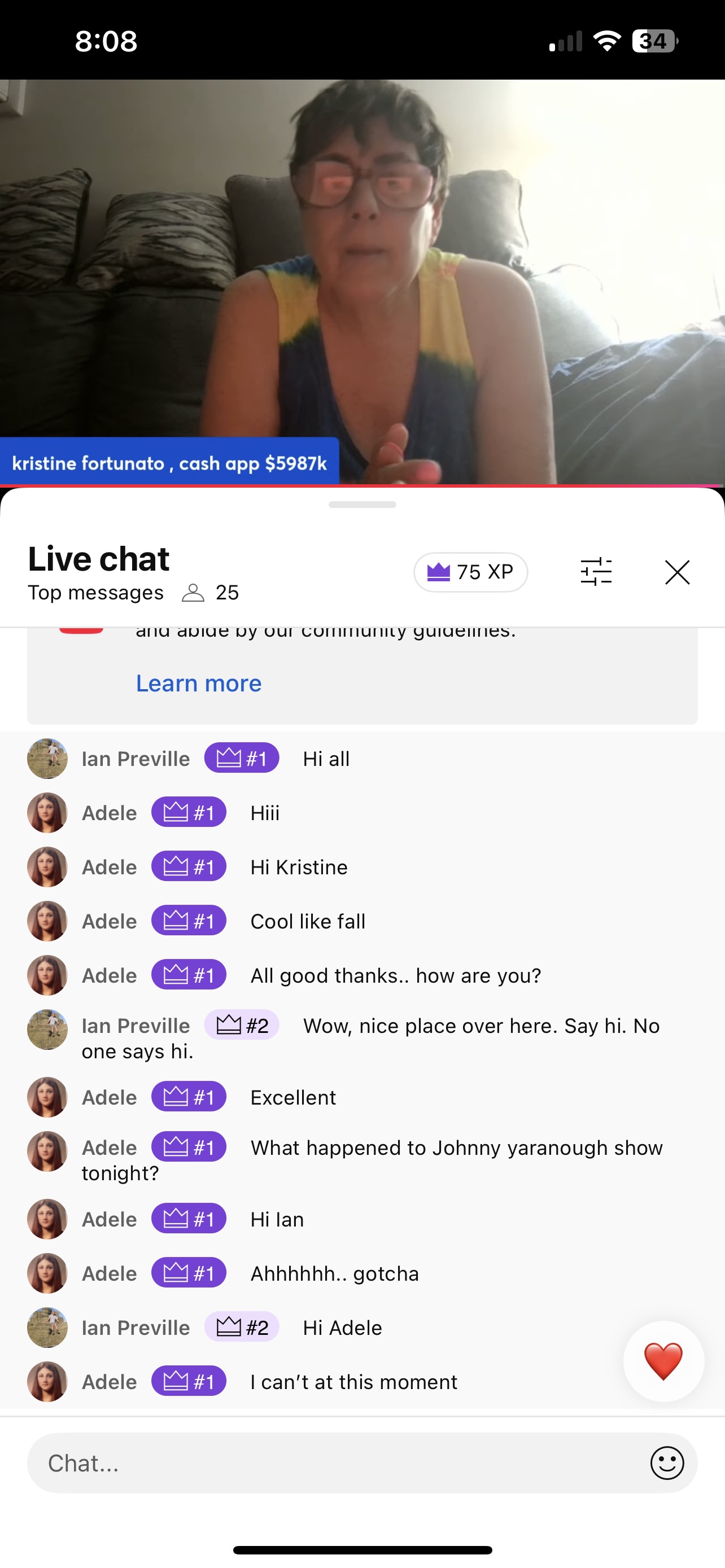View the 25 viewers count icon

click(x=193, y=592)
